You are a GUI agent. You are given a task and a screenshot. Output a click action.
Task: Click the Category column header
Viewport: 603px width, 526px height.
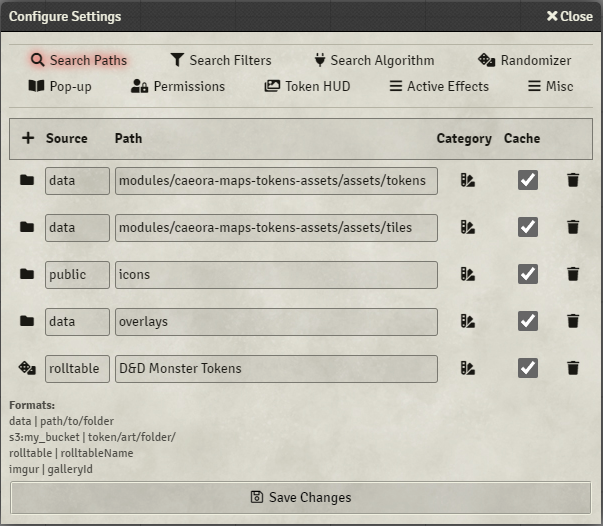[x=464, y=138]
